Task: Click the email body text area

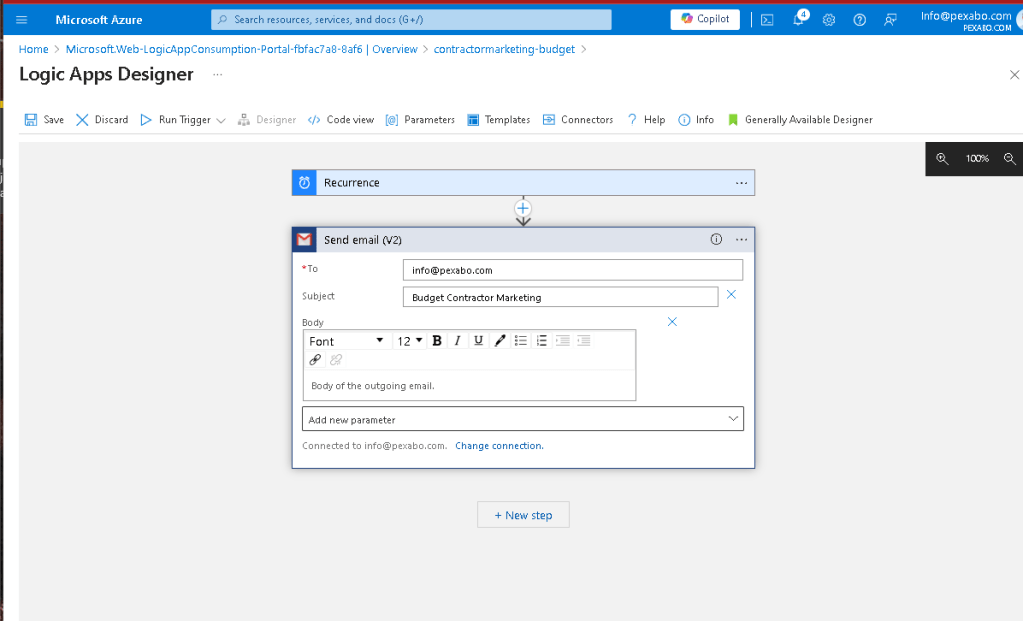Action: coord(469,386)
